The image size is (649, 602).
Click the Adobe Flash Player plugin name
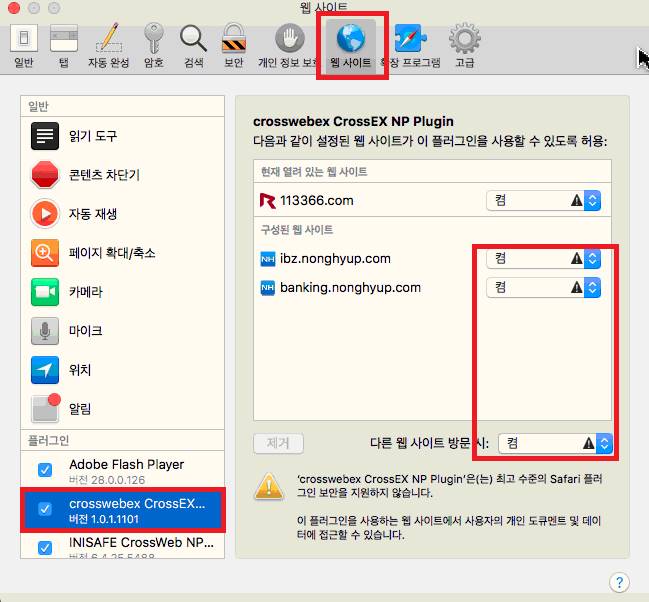click(x=127, y=465)
